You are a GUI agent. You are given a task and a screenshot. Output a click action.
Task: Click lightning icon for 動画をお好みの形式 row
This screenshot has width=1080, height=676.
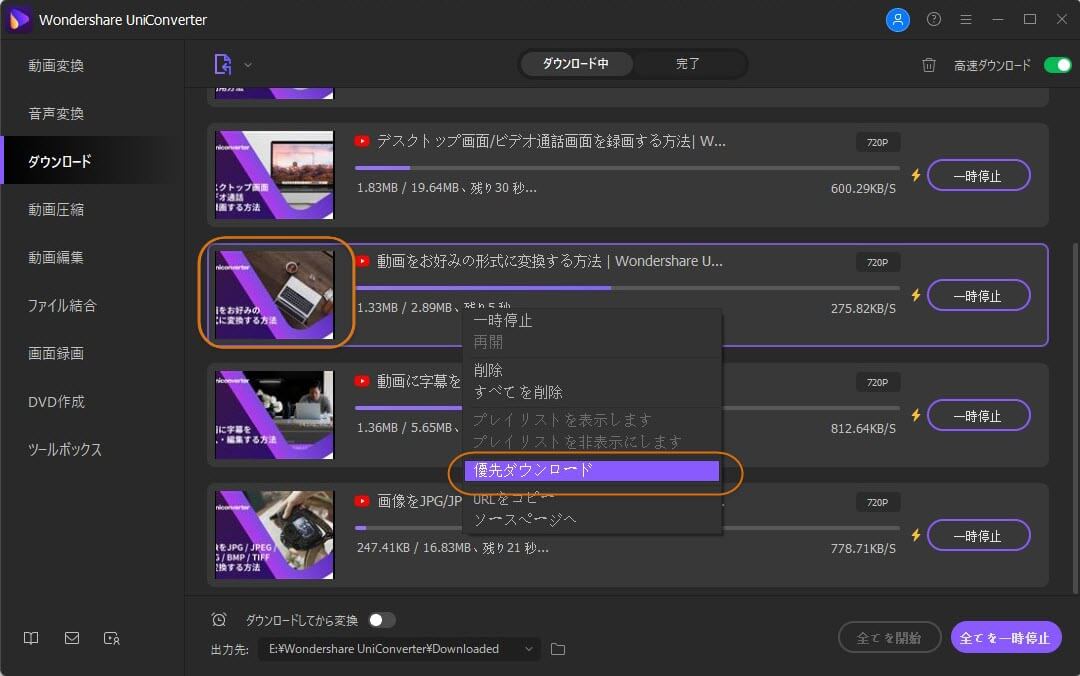[915, 295]
